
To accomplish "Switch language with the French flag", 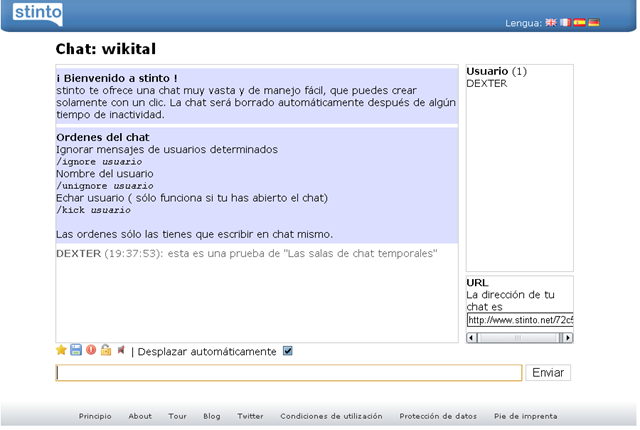I will (x=565, y=22).
